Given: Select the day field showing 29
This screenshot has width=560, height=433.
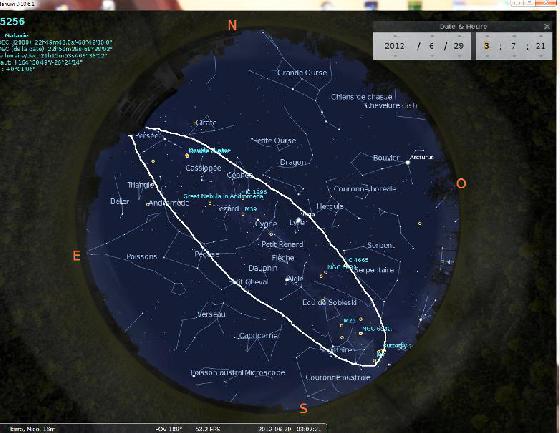Looking at the screenshot, I should (x=459, y=46).
